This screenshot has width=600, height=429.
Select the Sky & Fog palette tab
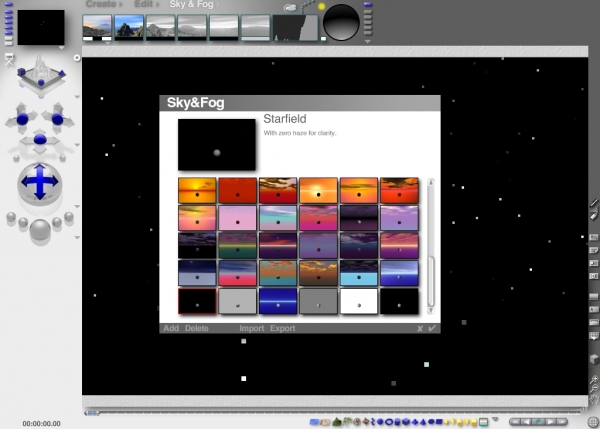191,4
